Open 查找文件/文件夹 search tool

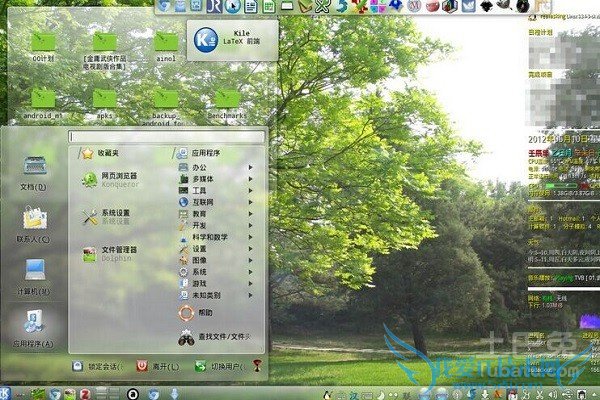click(215, 337)
